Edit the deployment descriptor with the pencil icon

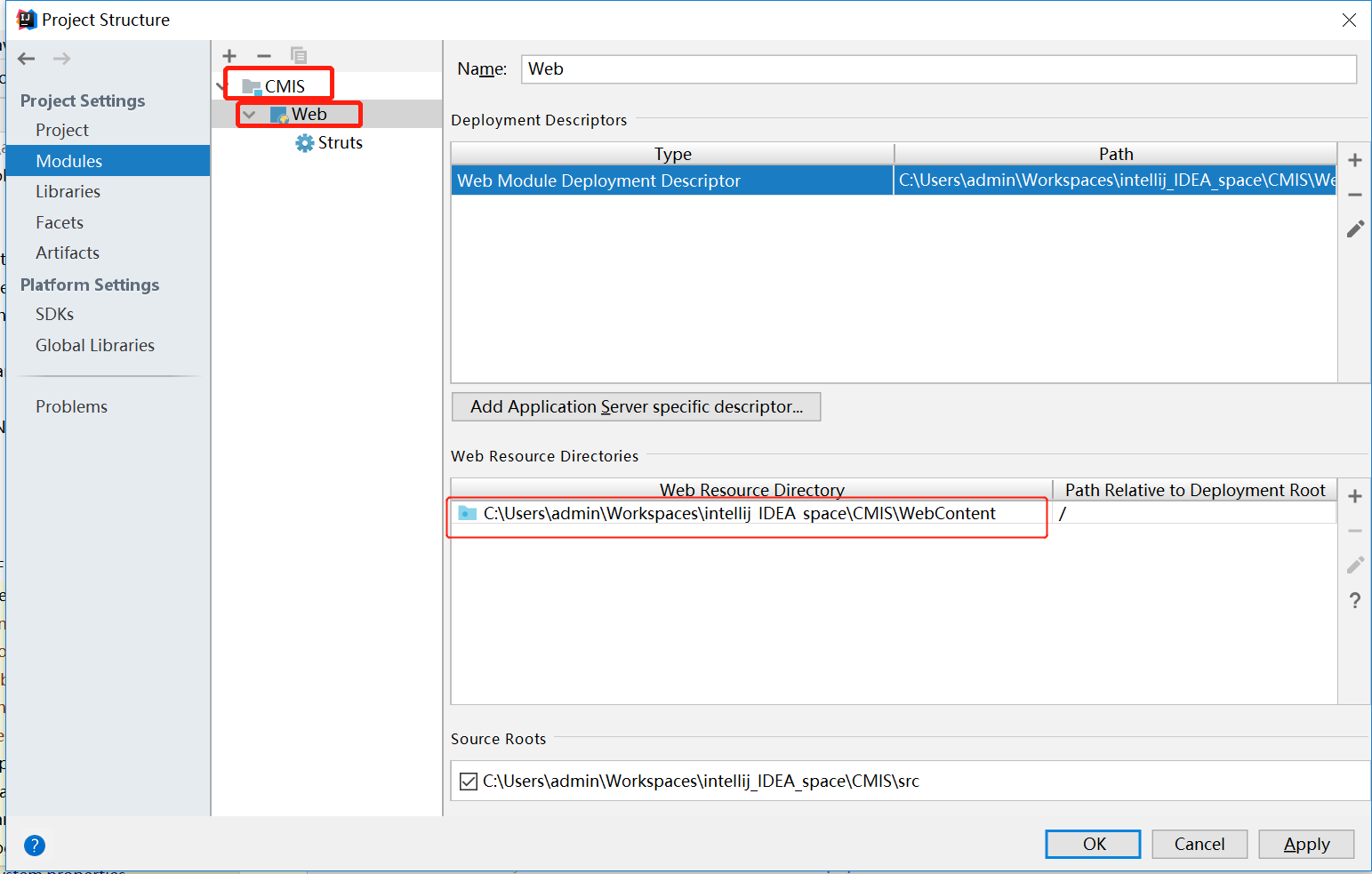(x=1355, y=229)
